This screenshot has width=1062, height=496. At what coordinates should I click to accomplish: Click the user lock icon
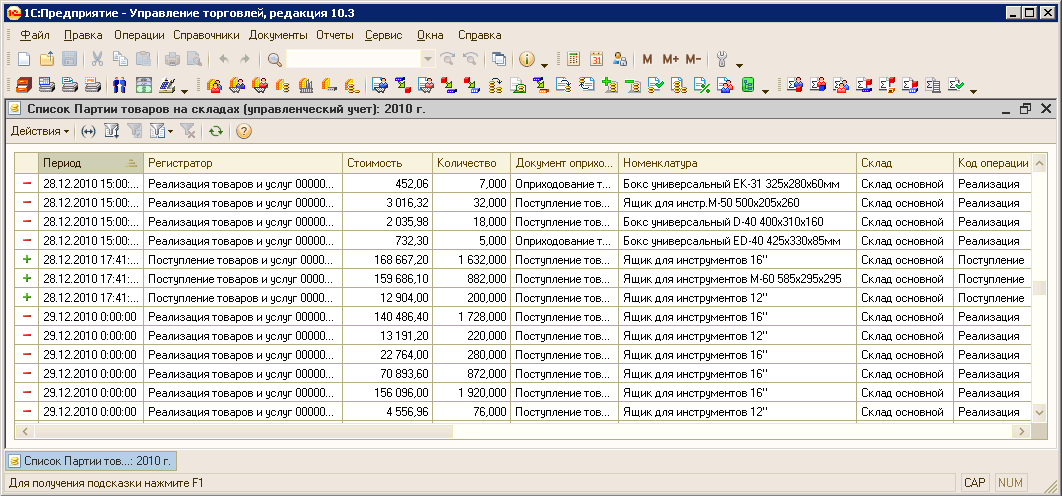coord(620,59)
